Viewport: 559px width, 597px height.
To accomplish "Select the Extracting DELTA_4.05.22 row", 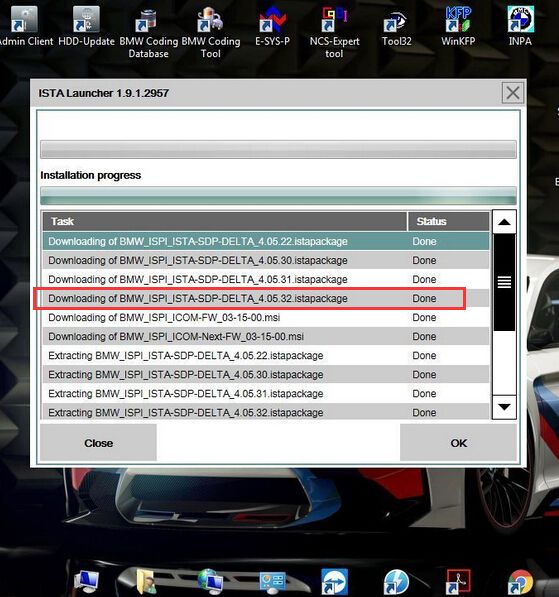I will click(266, 356).
